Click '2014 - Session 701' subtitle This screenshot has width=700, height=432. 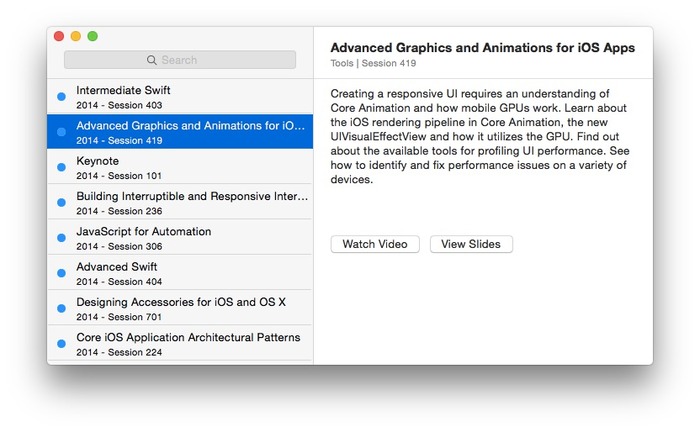coord(119,317)
